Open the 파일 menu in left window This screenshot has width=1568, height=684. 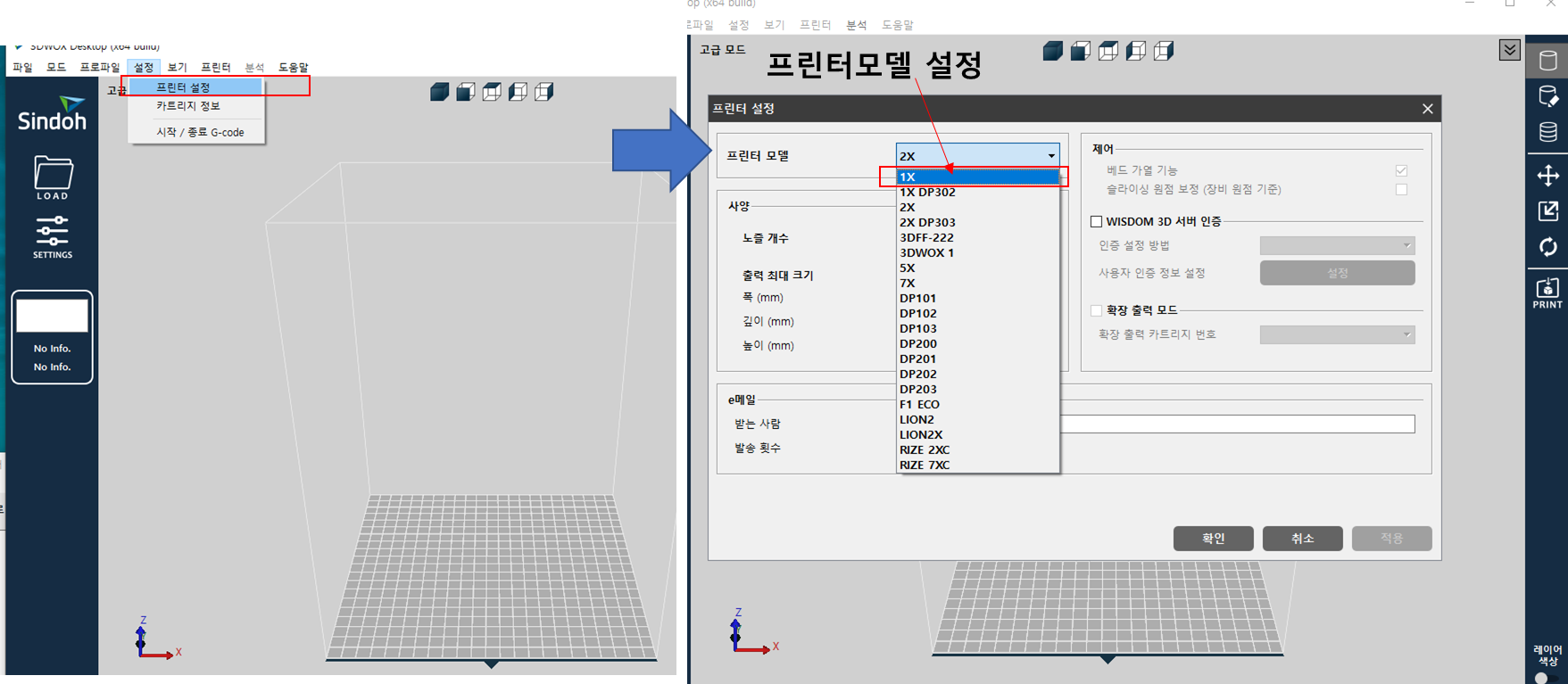click(22, 67)
